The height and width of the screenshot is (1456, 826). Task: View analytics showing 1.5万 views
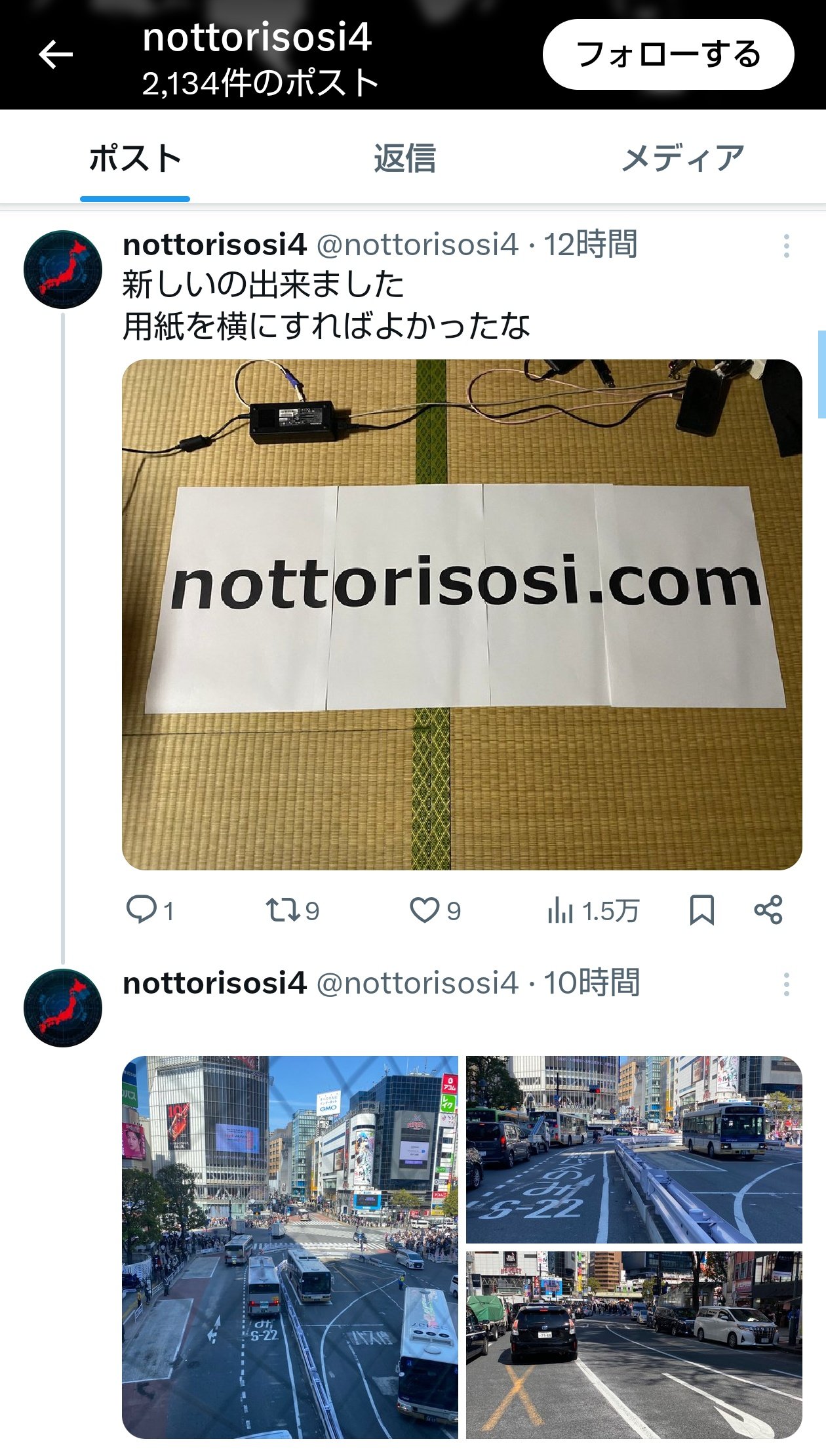pos(593,911)
